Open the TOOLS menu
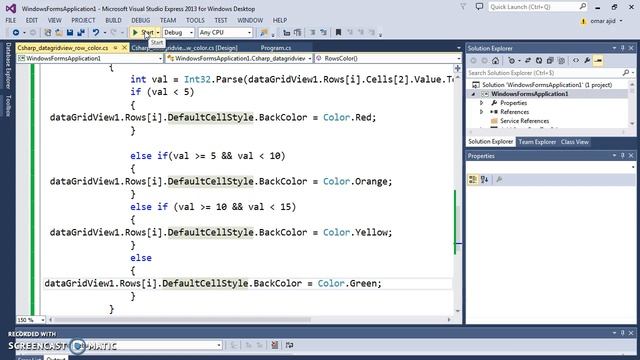Screen dimensions: 640x360 coord(195,20)
